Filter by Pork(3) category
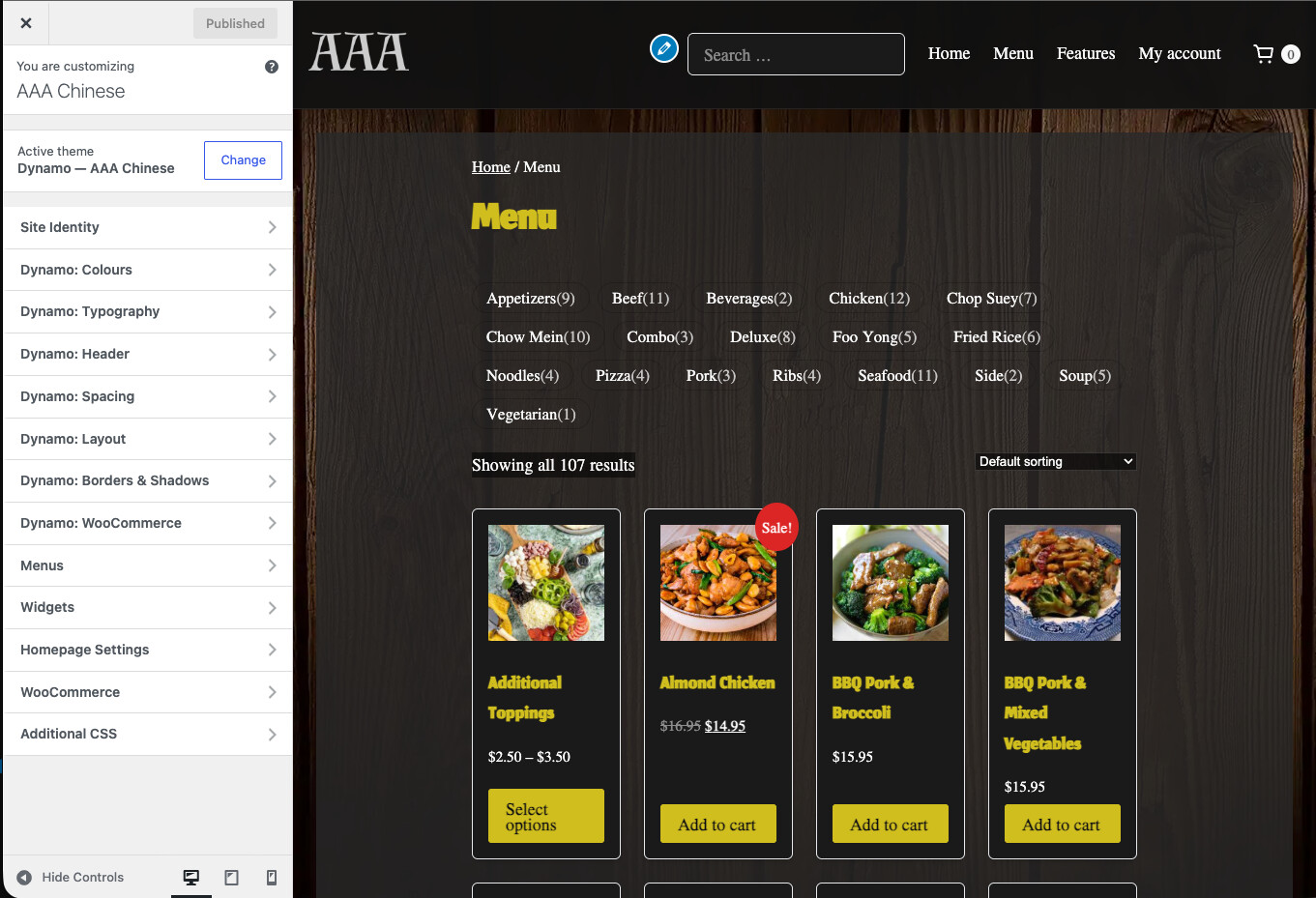Screen dimensions: 1316x898 pyautogui.click(x=711, y=376)
